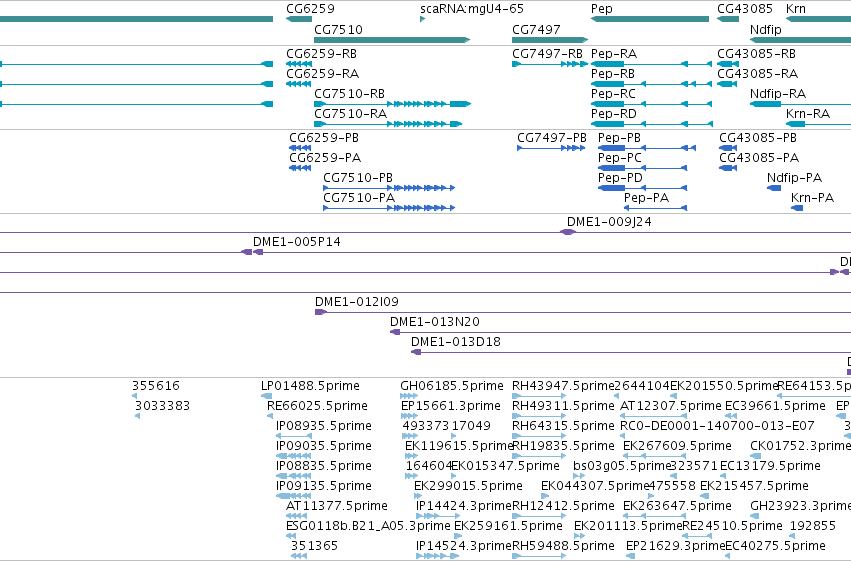Select the Pep-RA transcript label

614,54
